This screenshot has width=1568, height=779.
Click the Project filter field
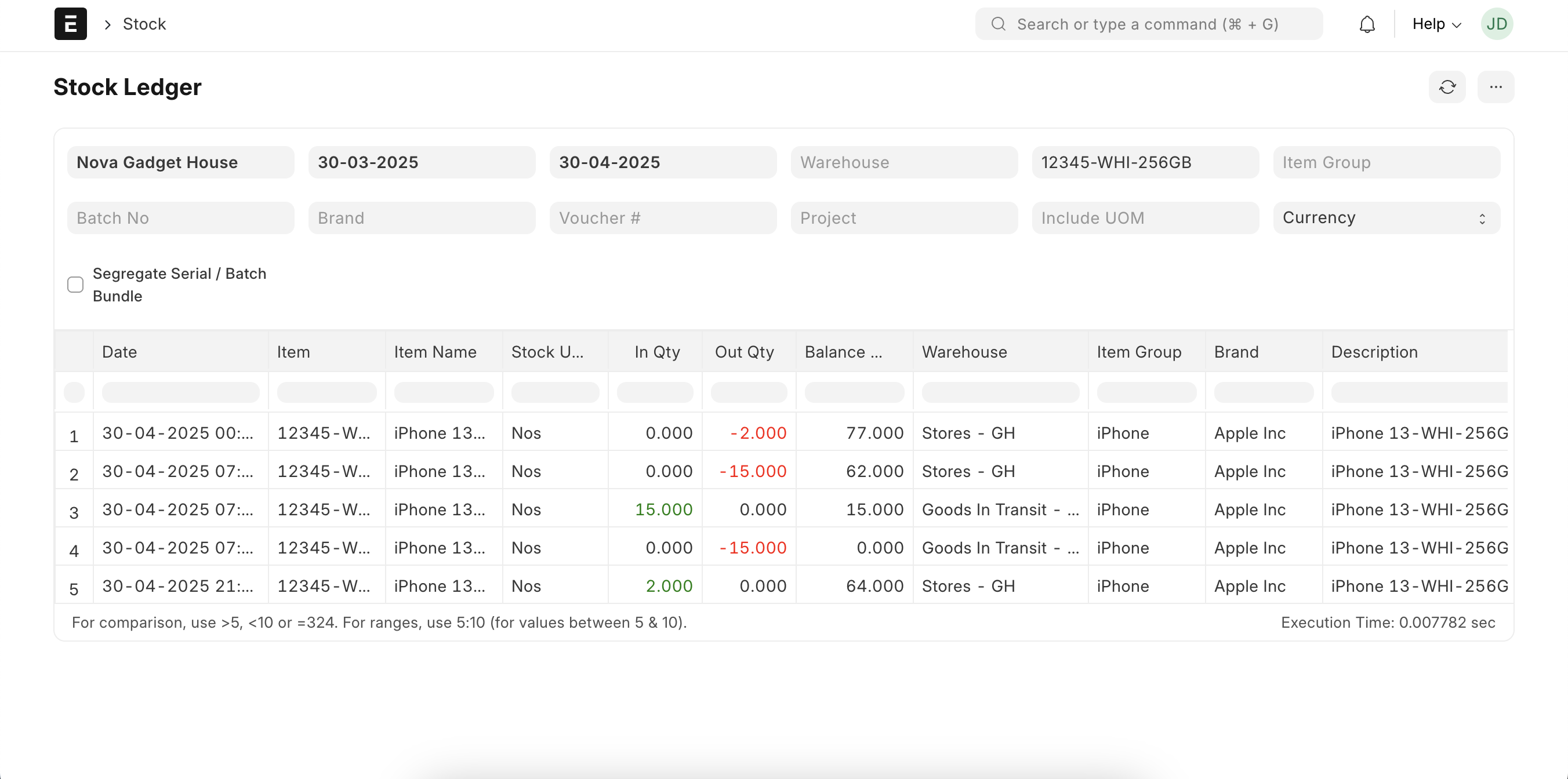click(904, 218)
